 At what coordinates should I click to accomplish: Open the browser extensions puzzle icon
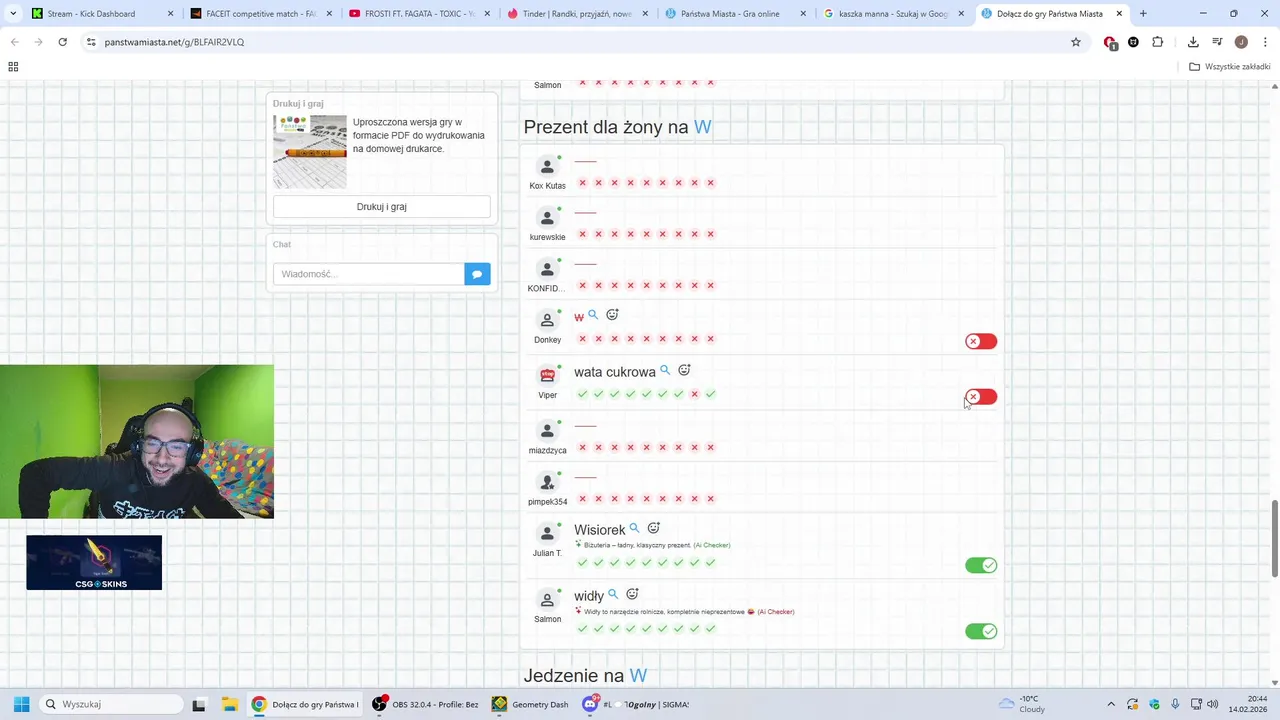click(1157, 42)
